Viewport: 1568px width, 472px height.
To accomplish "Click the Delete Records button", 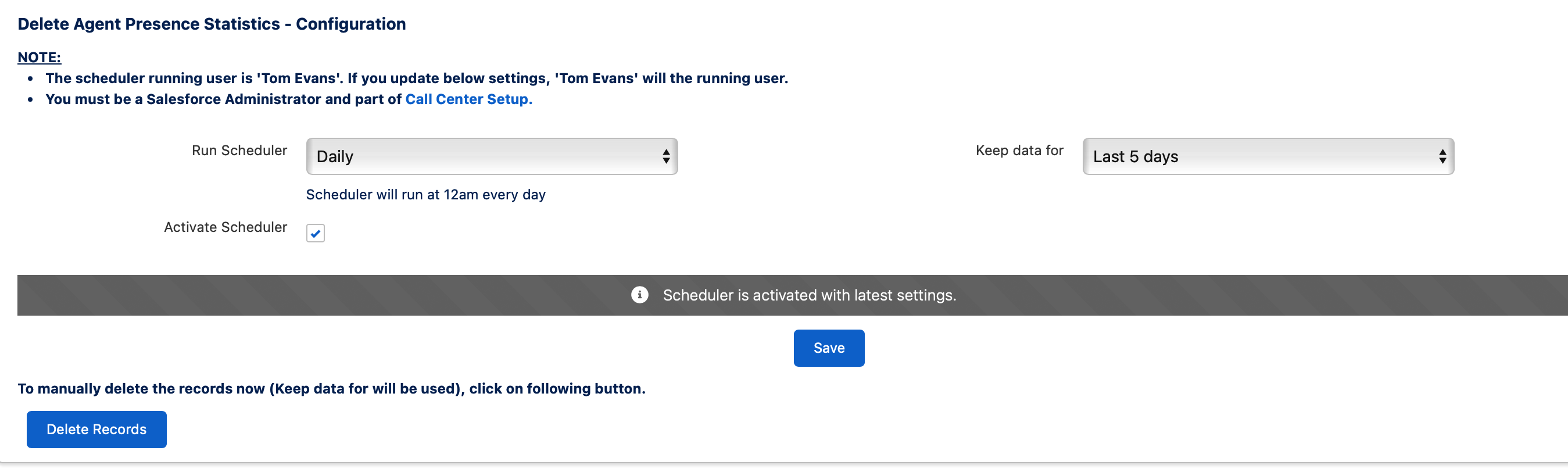I will [x=96, y=430].
